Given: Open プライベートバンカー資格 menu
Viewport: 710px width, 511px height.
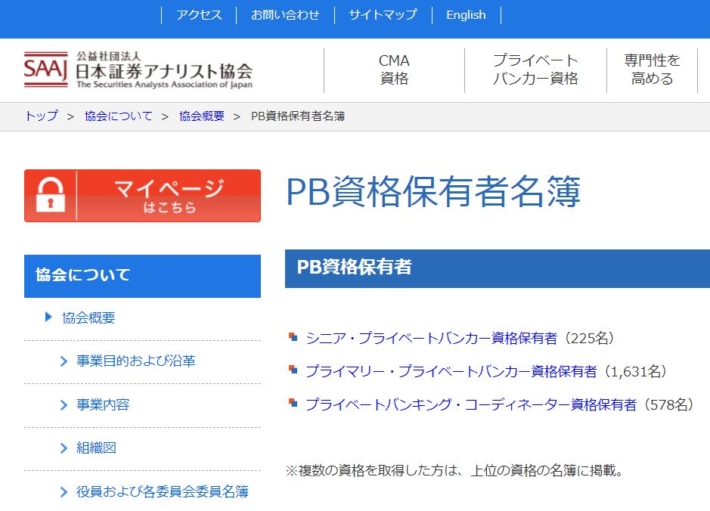Looking at the screenshot, I should [535, 70].
